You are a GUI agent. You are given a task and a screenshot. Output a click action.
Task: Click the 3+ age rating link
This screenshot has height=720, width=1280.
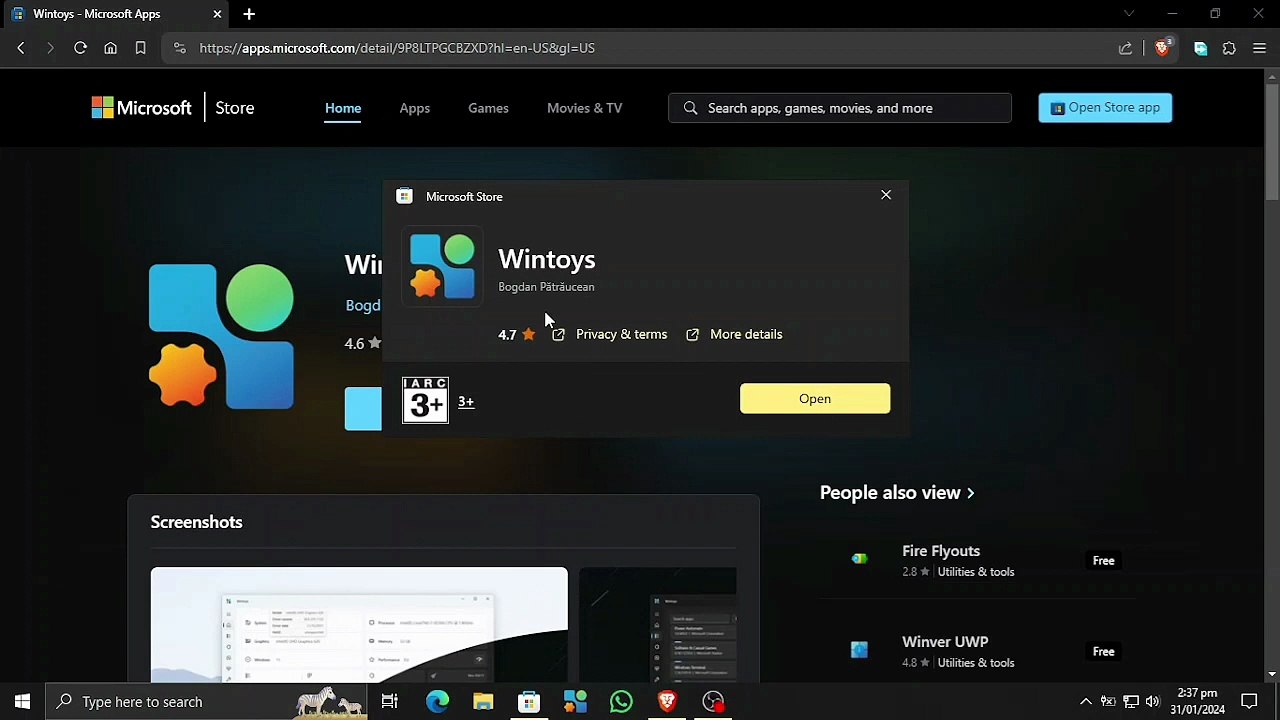click(x=466, y=401)
